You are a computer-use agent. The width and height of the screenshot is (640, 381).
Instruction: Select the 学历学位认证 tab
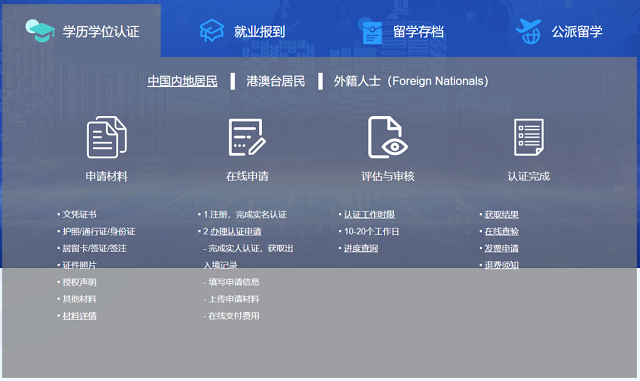82,31
